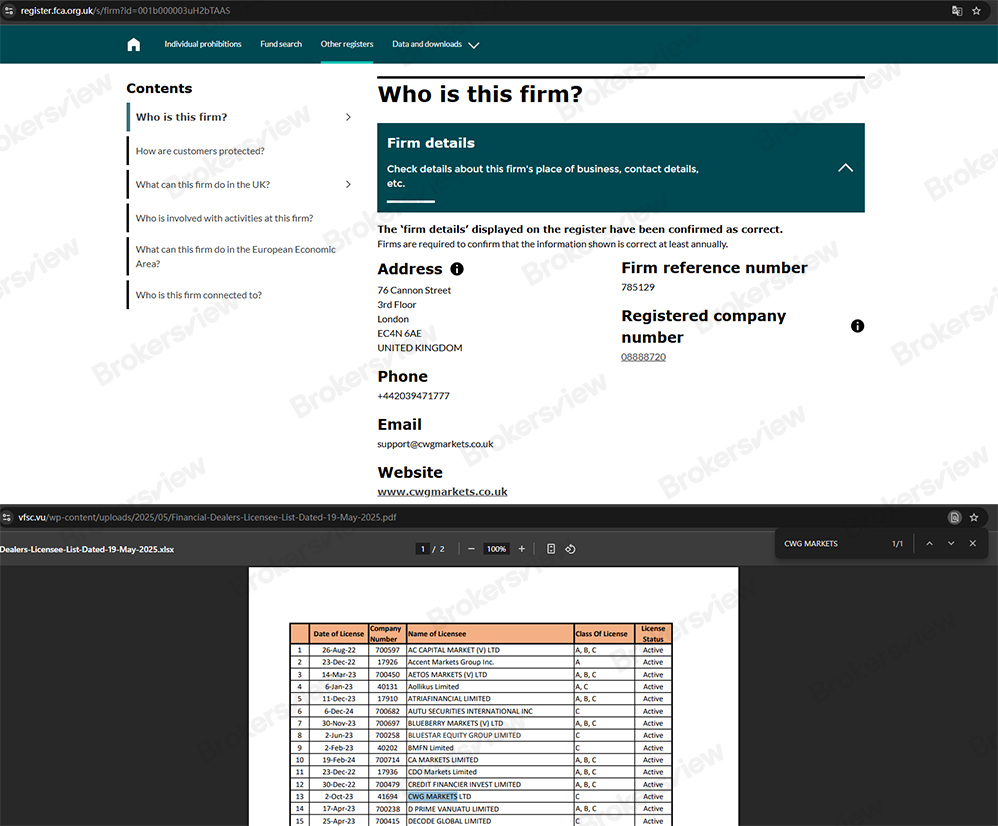The image size is (998, 826).
Task: Open 'Who is involved with activities at this firm?'
Action: pos(224,218)
